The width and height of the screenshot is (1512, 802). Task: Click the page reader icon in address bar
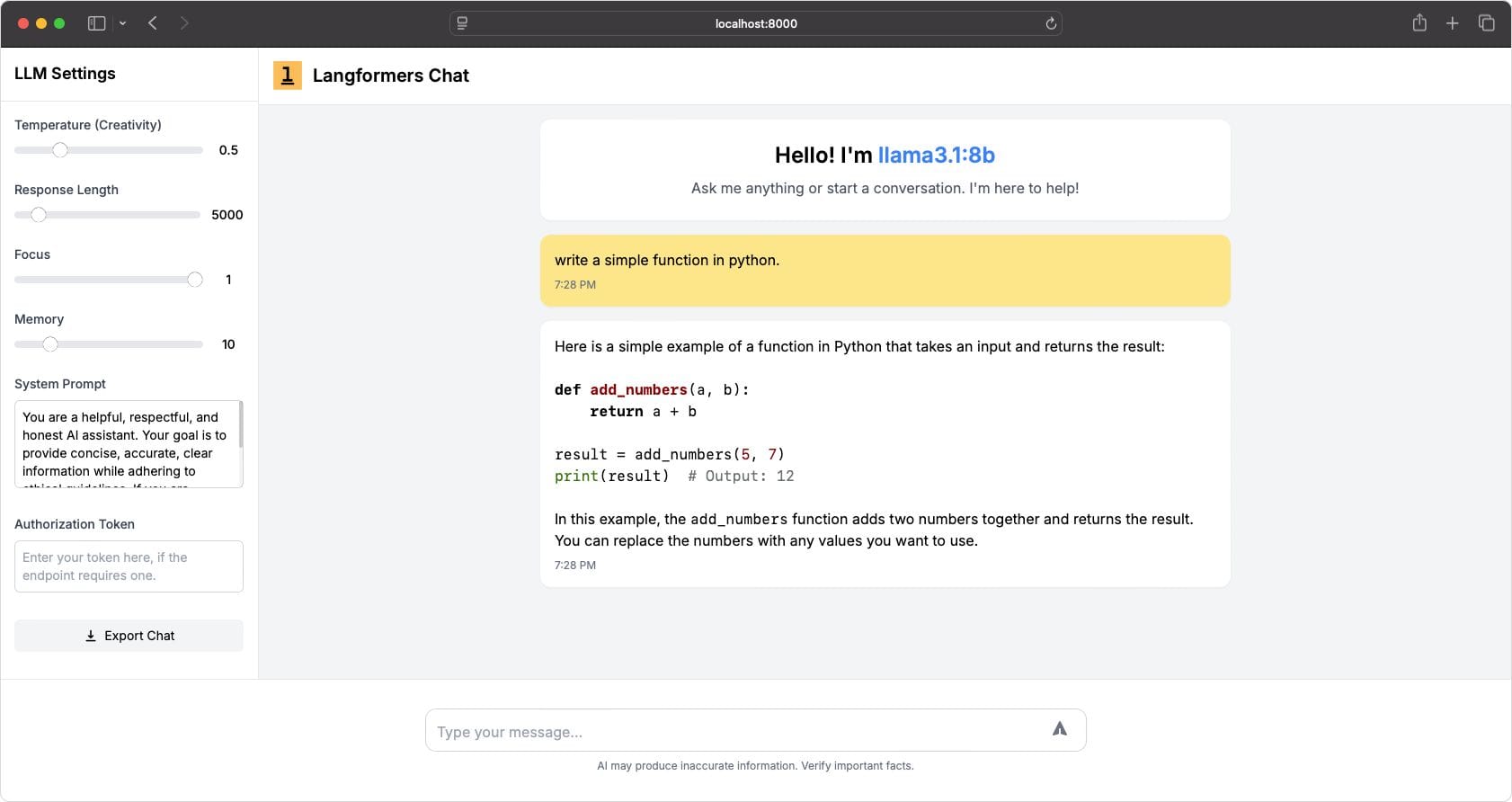tap(462, 23)
